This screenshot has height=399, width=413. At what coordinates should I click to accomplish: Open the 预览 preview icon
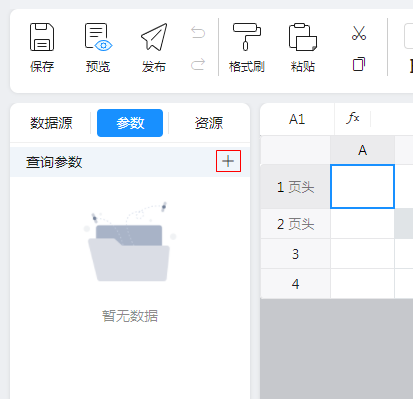pyautogui.click(x=98, y=37)
